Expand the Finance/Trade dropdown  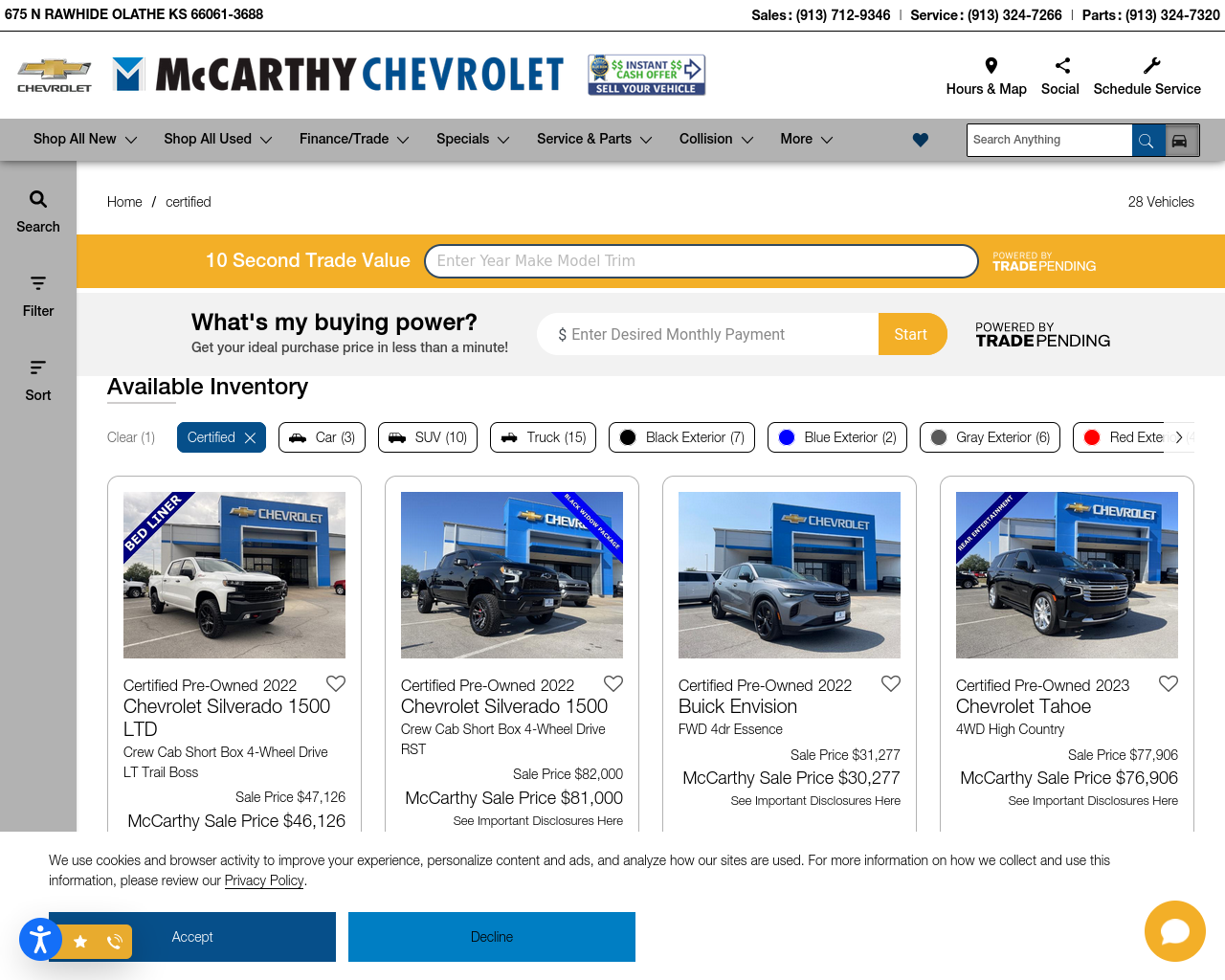pyautogui.click(x=354, y=140)
